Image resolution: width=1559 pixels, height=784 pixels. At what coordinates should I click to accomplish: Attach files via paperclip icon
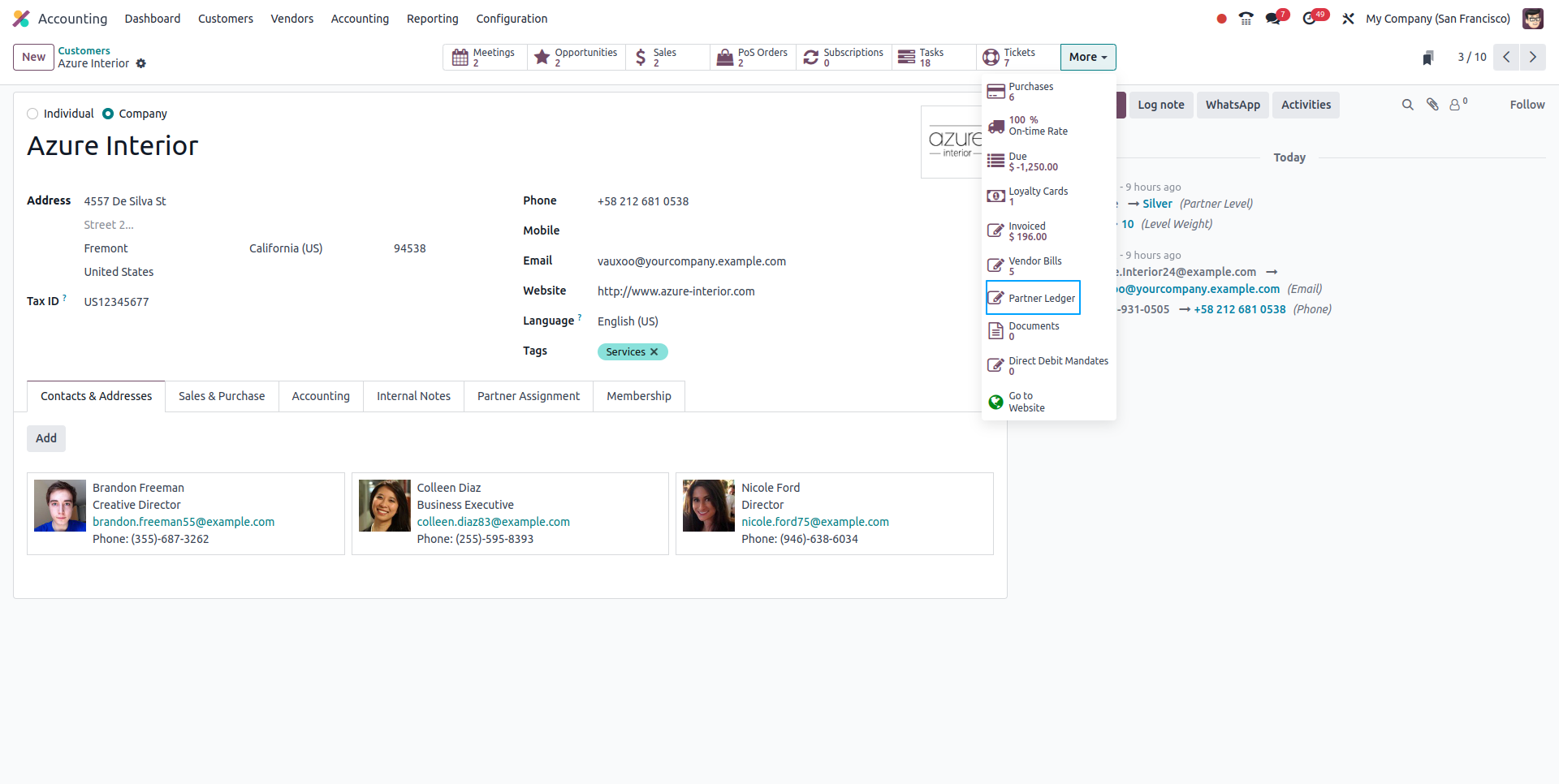tap(1432, 105)
